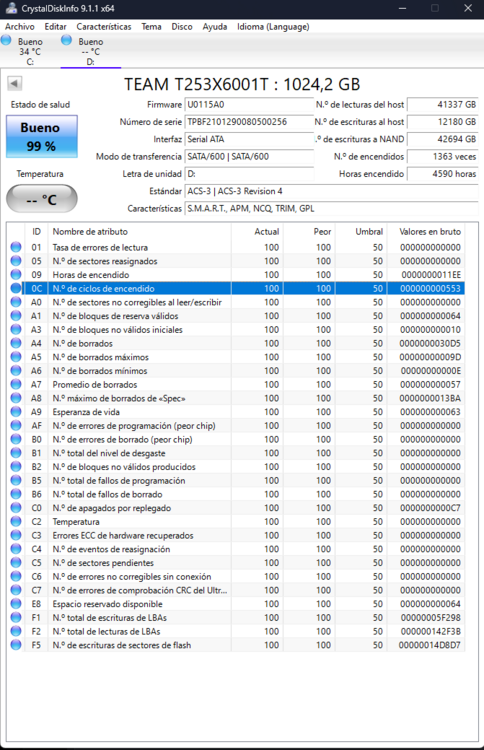Click the Estándar field ACS-3 Revision 4
The image size is (484, 750).
click(x=331, y=191)
